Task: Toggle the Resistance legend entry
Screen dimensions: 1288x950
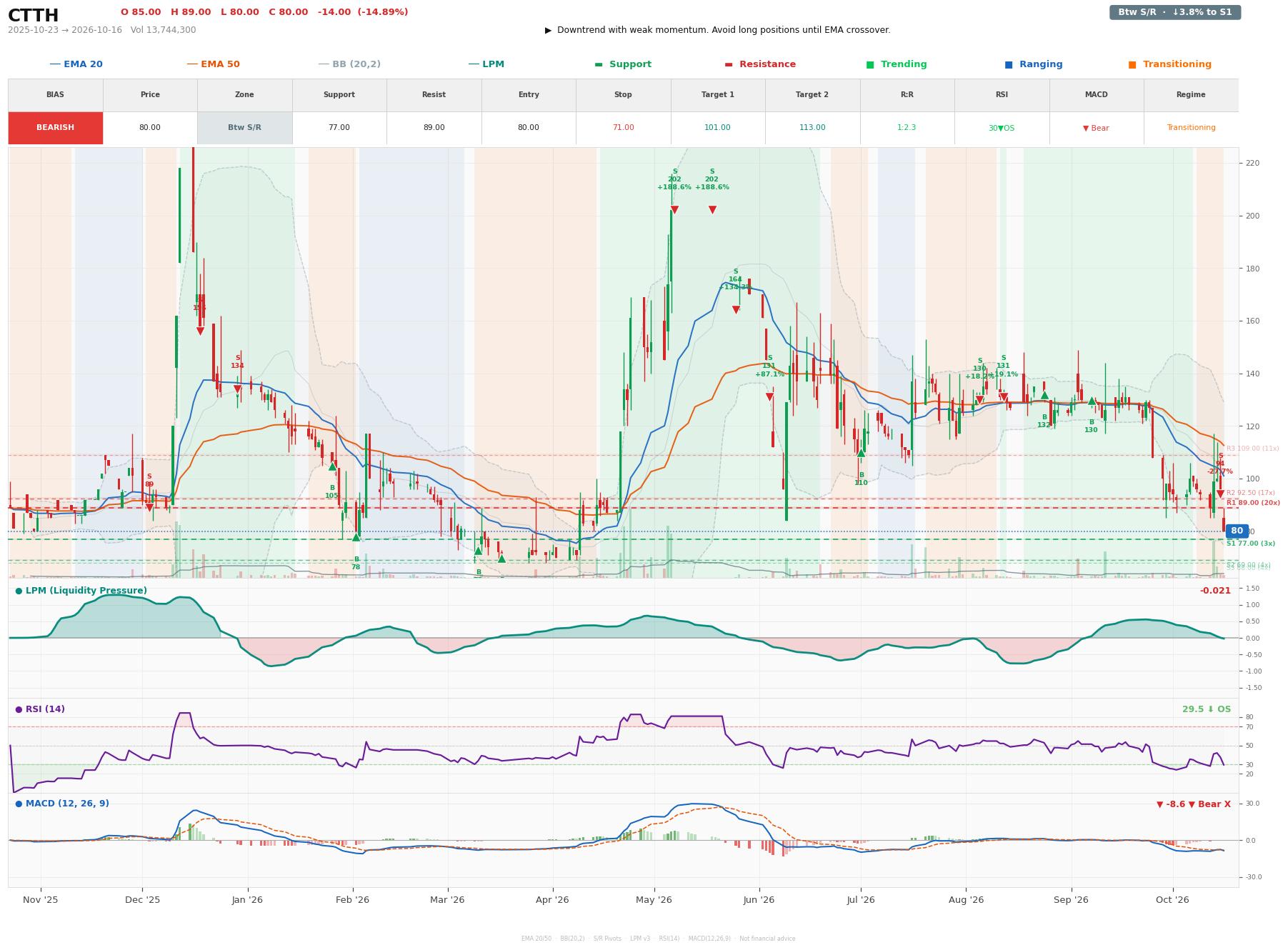Action: (x=759, y=64)
